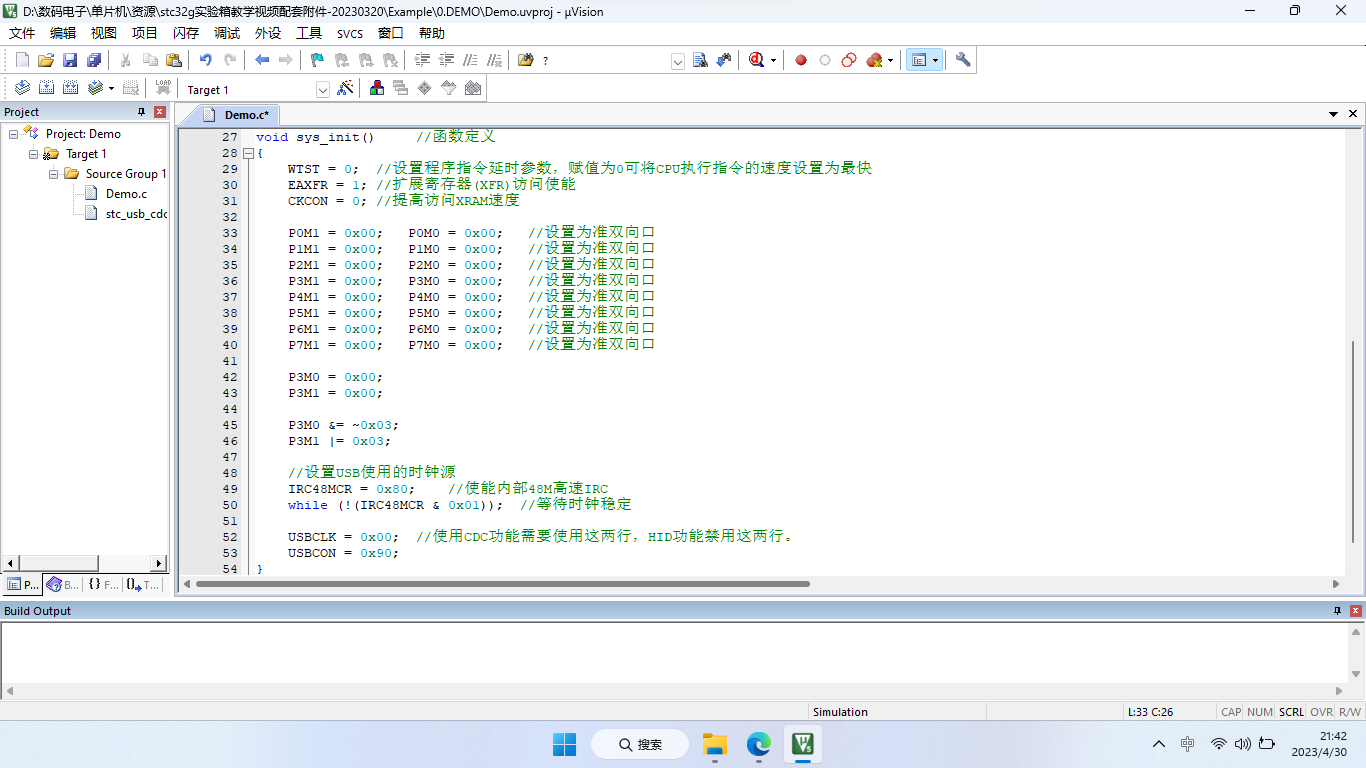Open Find in Files icon

[526, 60]
